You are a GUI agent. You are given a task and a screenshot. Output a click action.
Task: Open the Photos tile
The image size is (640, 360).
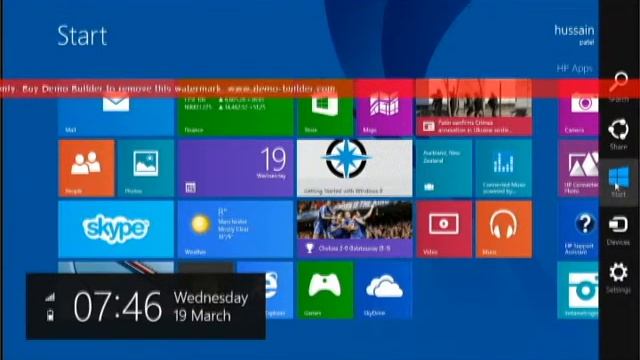coord(146,168)
